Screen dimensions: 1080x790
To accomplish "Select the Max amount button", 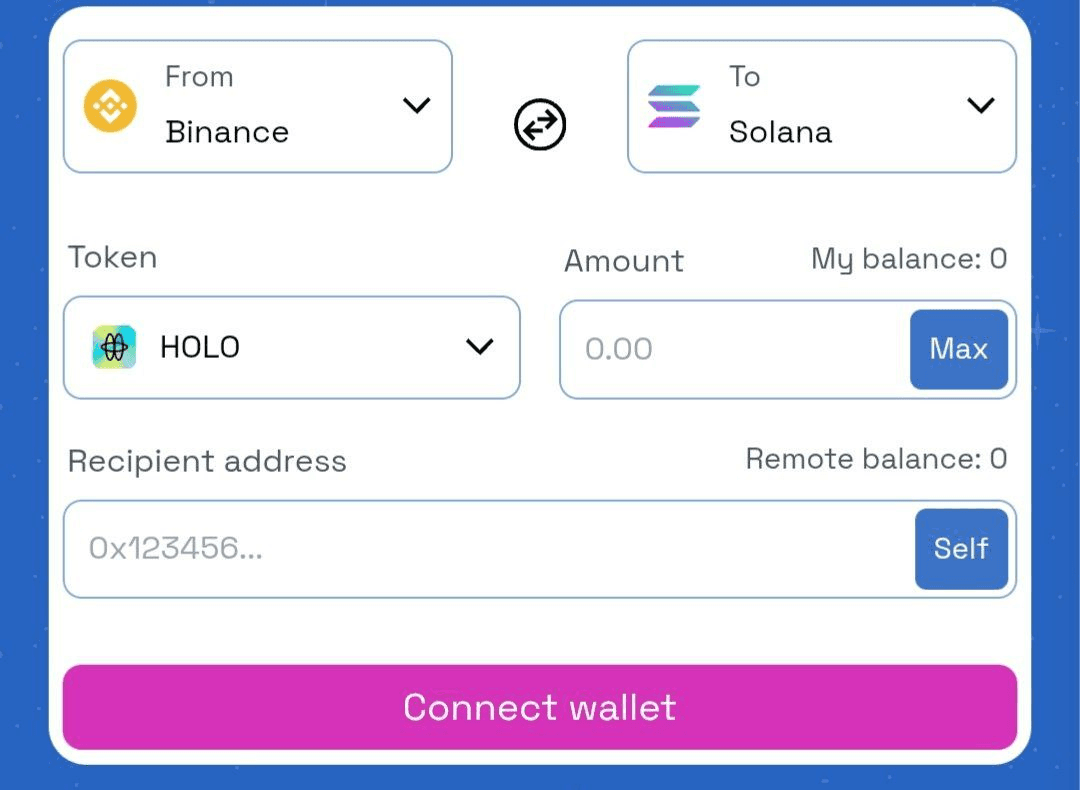I will click(x=959, y=349).
